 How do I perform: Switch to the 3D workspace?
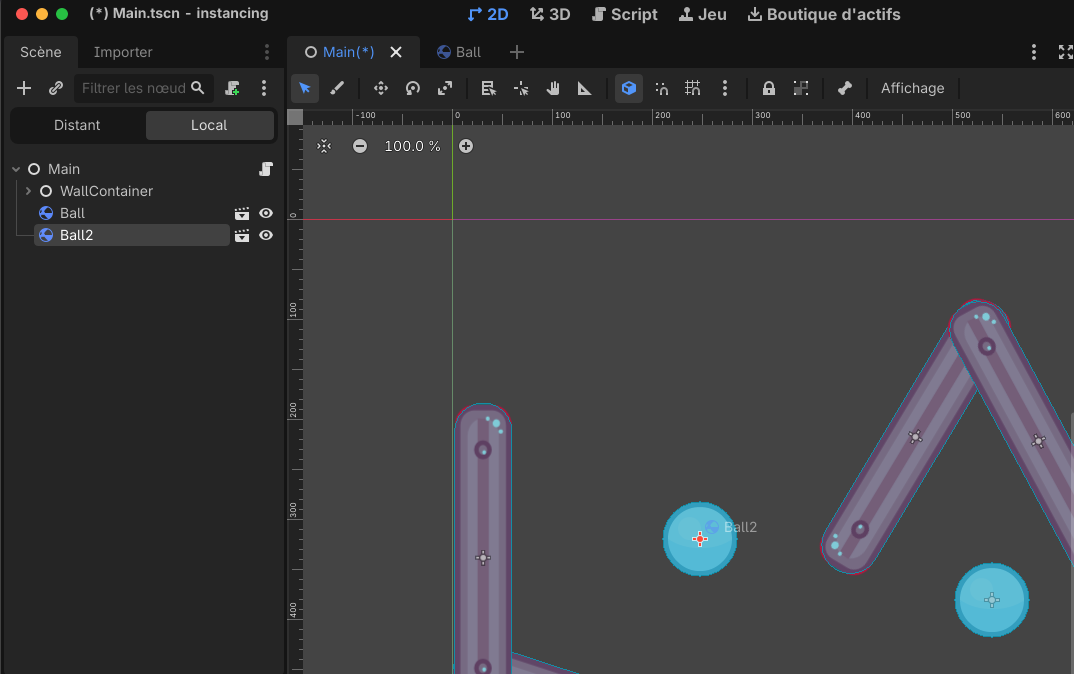pyautogui.click(x=550, y=14)
